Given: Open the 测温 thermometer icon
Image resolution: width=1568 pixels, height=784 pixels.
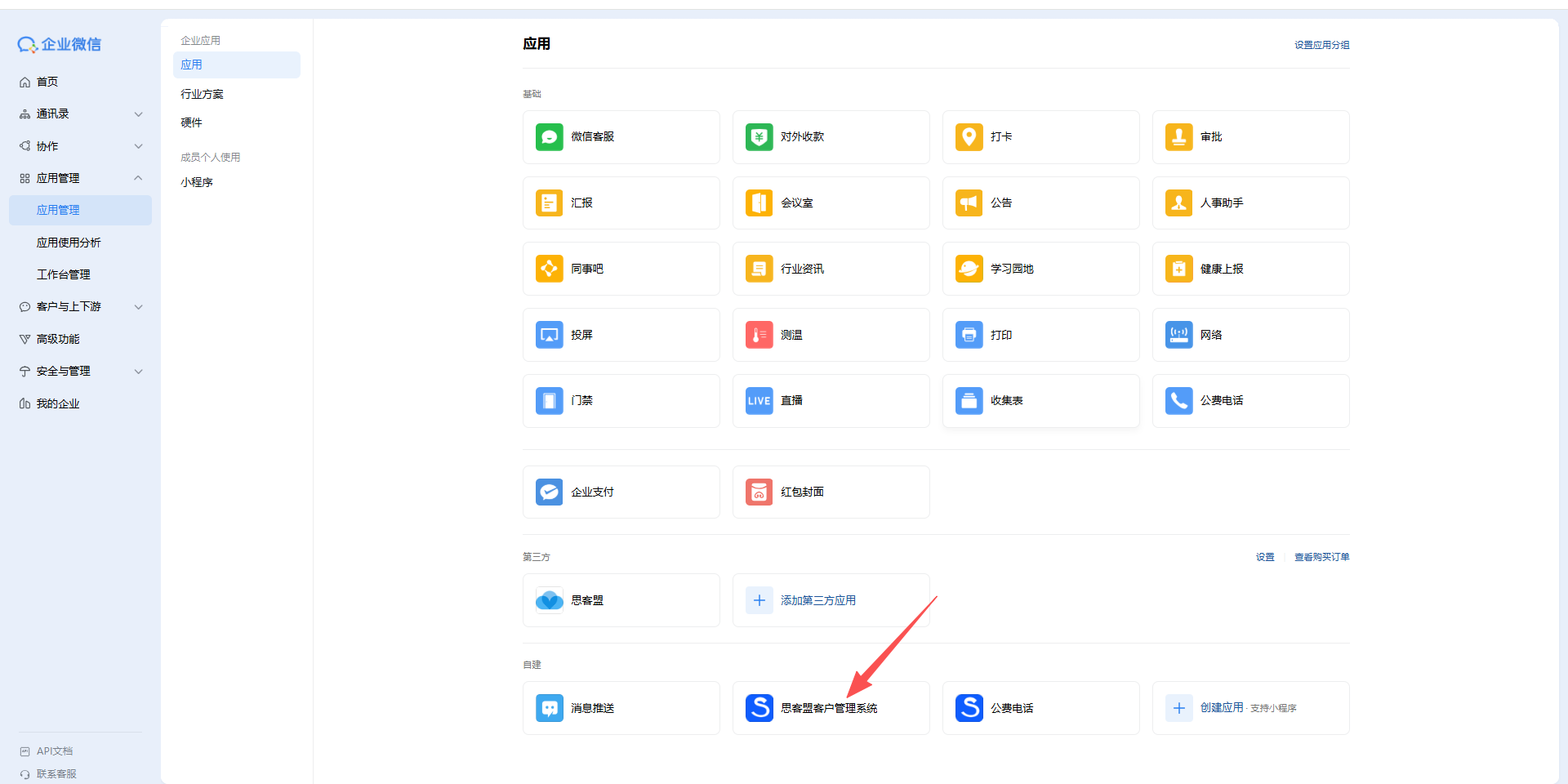Looking at the screenshot, I should click(759, 335).
